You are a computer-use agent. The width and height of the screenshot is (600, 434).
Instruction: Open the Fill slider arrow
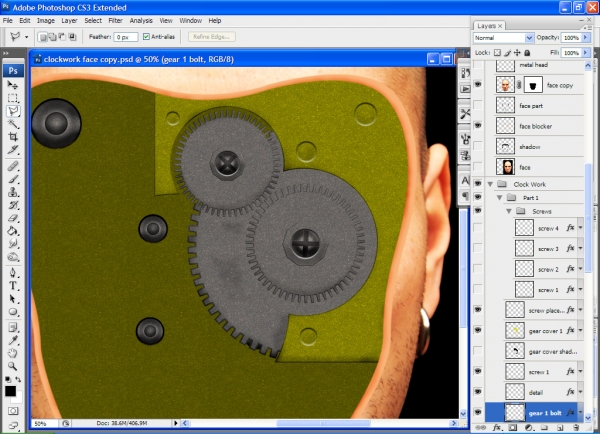click(x=585, y=52)
